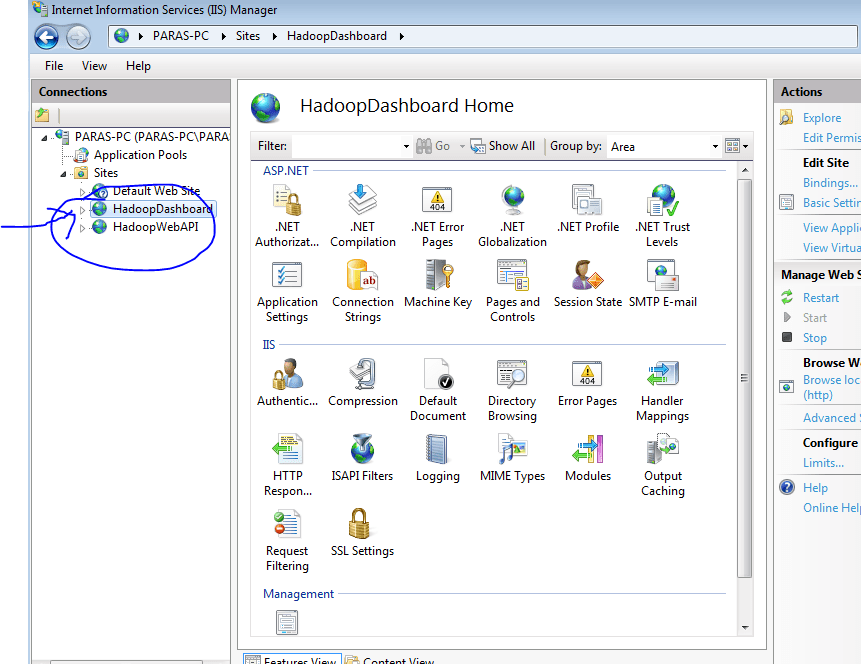
Task: Click Explore action link
Action: pyautogui.click(x=821, y=118)
